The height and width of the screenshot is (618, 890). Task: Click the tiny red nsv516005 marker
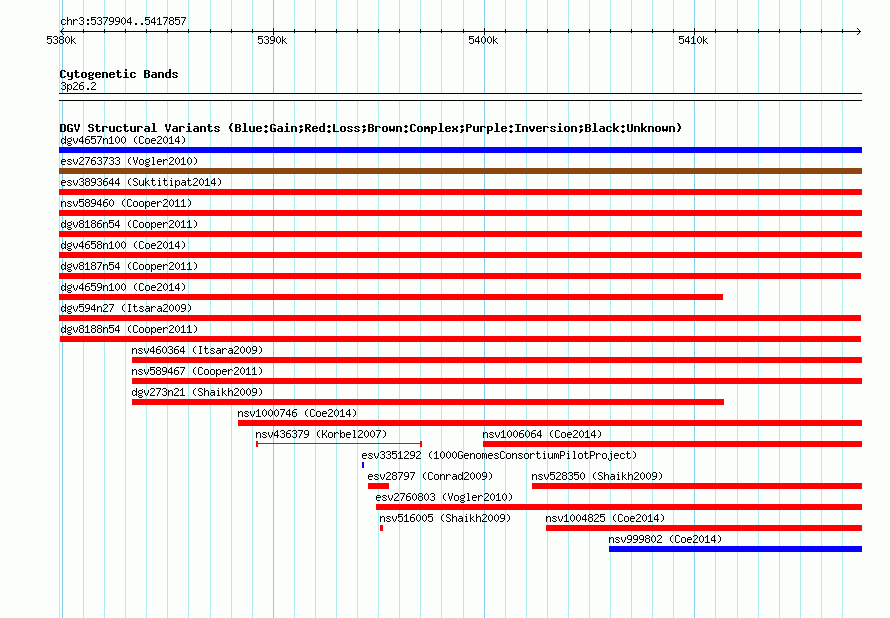(381, 528)
